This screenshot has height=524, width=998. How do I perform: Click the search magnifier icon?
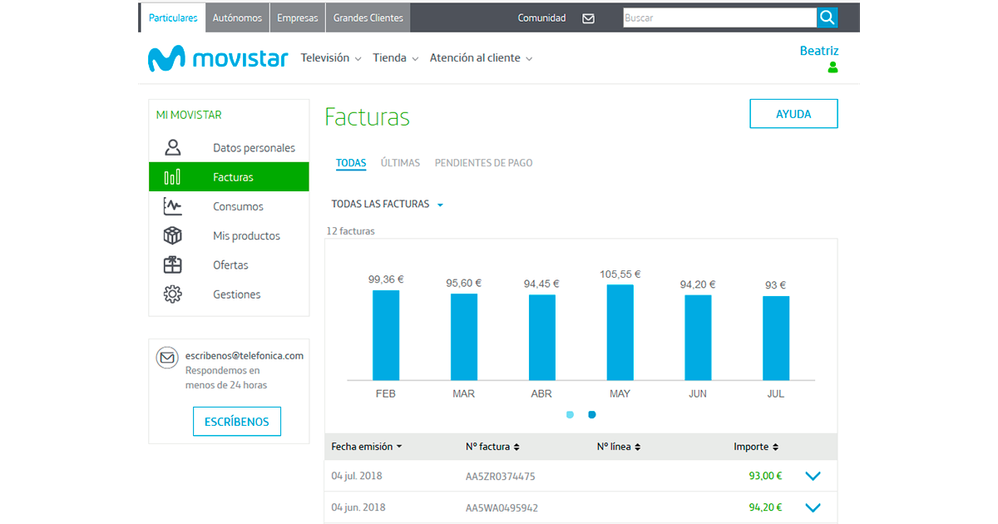click(x=827, y=18)
